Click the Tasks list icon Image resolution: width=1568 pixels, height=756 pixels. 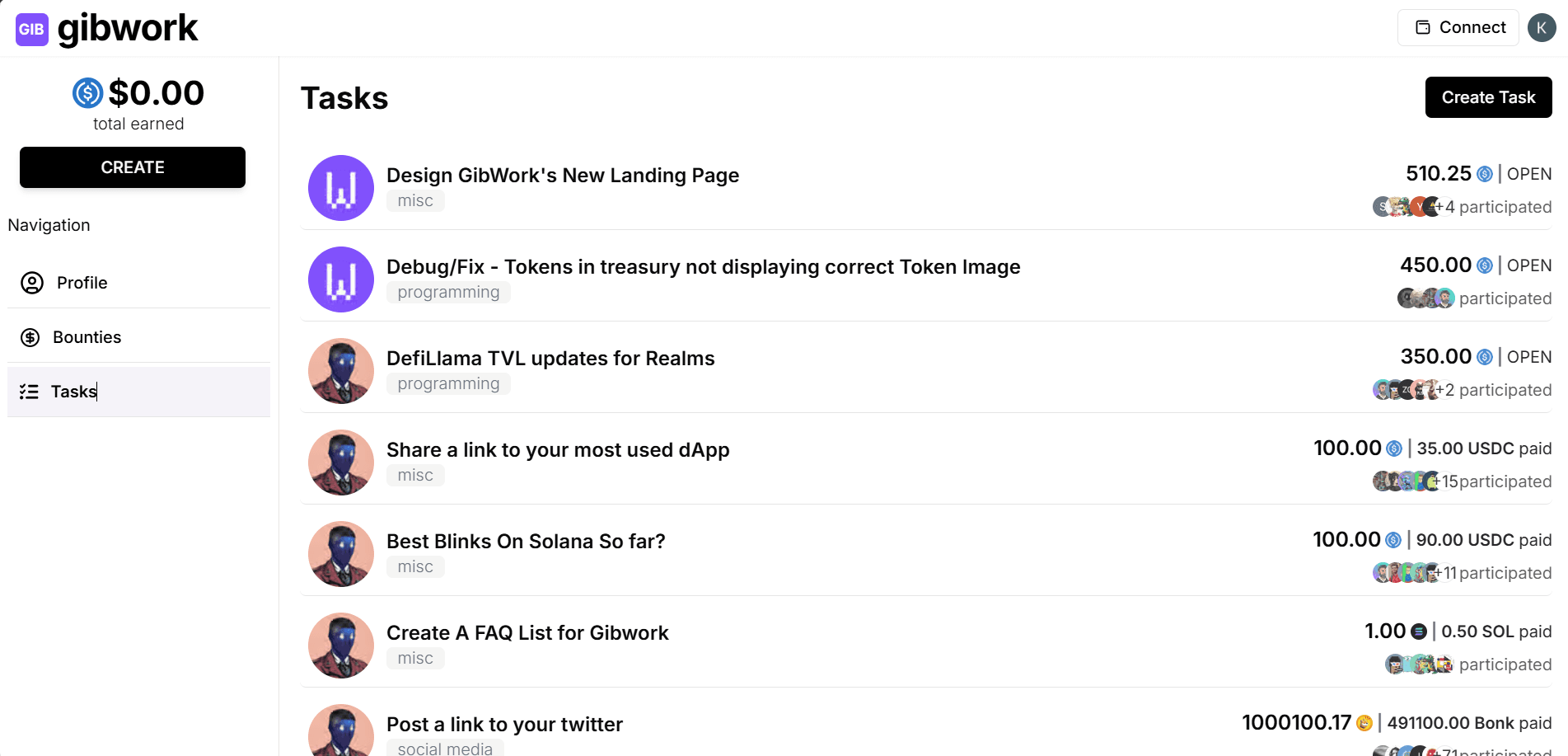click(30, 392)
